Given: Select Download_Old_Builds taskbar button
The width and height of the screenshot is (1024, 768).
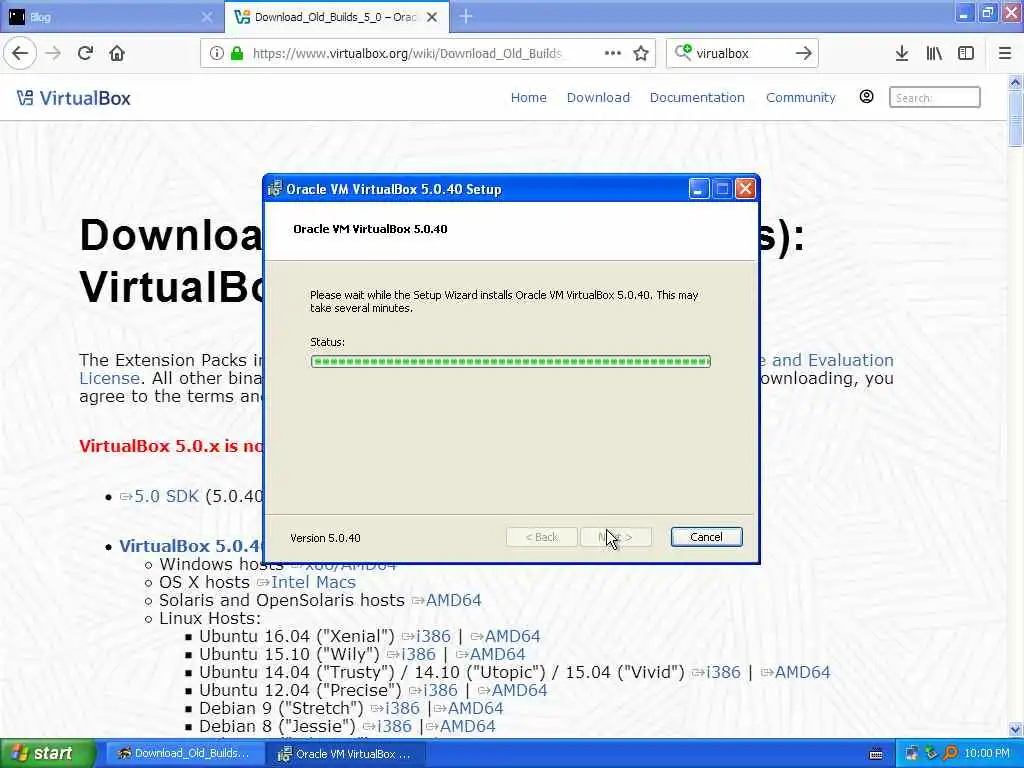Looking at the screenshot, I should pyautogui.click(x=184, y=754).
